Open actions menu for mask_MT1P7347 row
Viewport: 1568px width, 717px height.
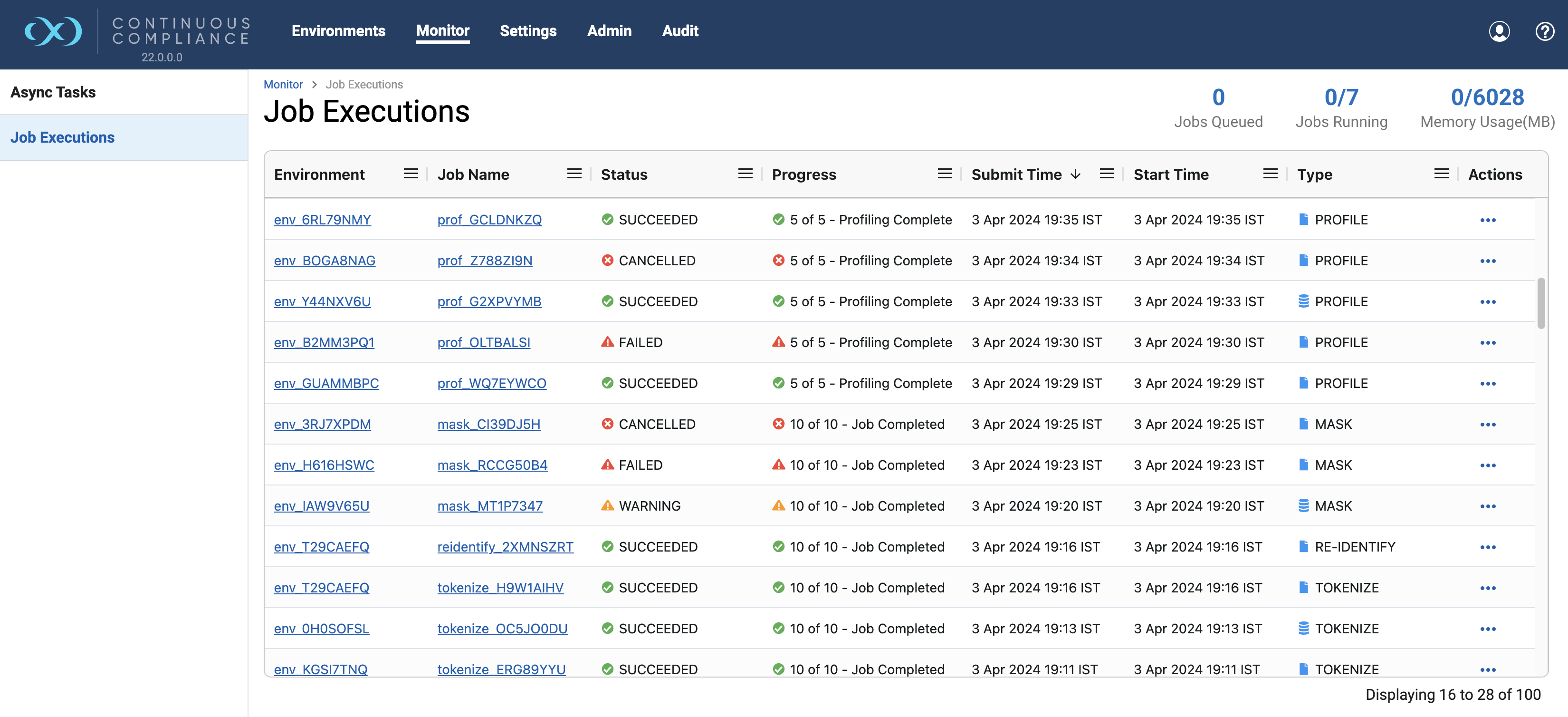[1488, 506]
